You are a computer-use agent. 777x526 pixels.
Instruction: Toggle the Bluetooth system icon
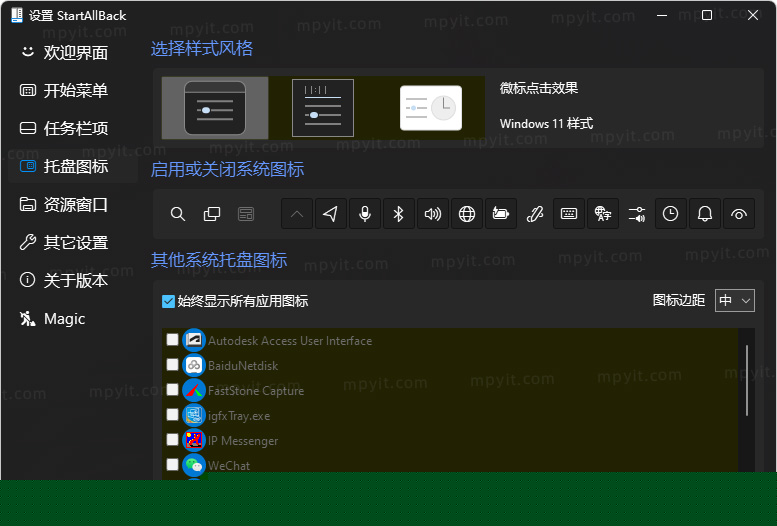(398, 214)
